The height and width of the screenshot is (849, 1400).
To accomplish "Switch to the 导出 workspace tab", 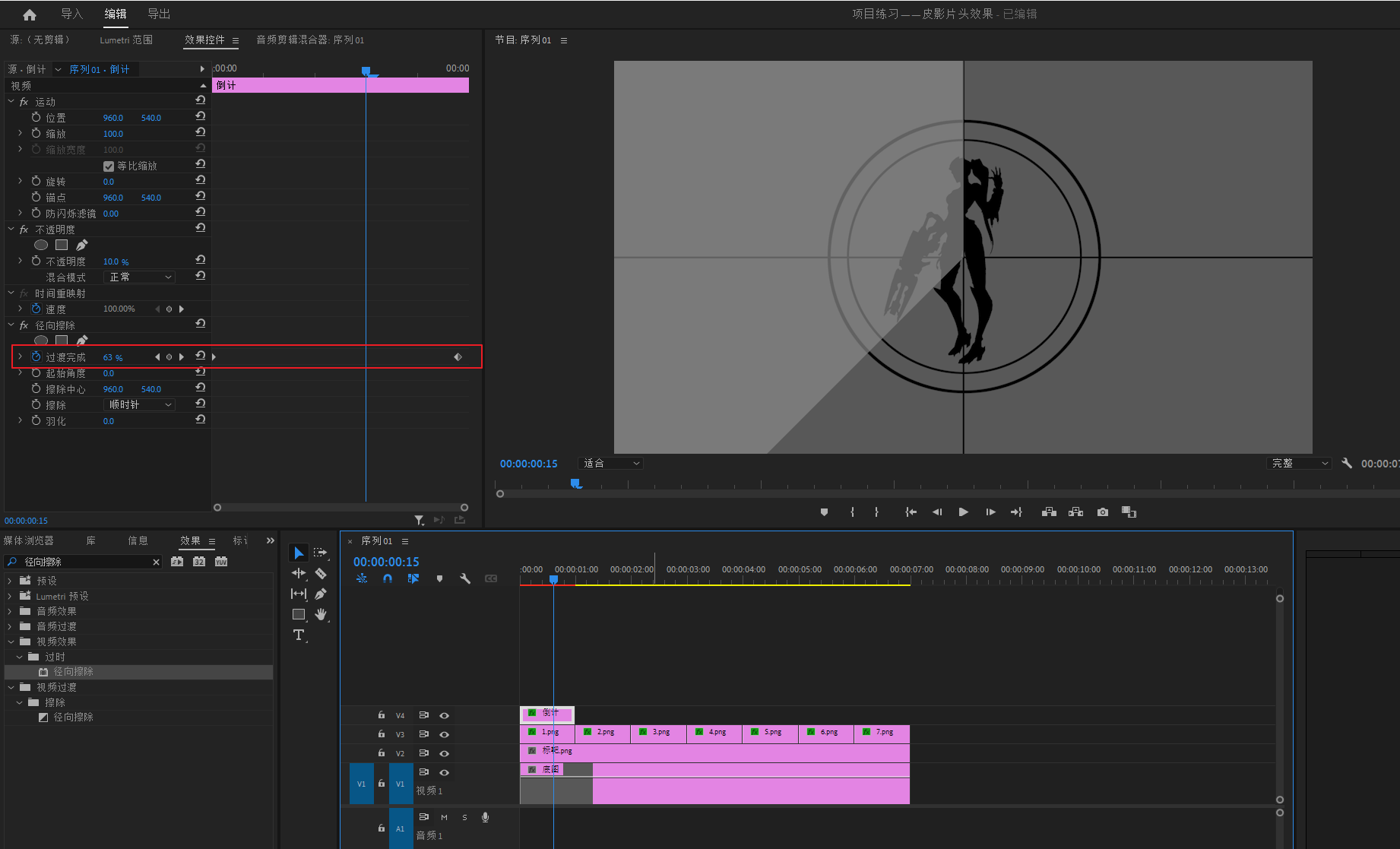I will point(158,14).
